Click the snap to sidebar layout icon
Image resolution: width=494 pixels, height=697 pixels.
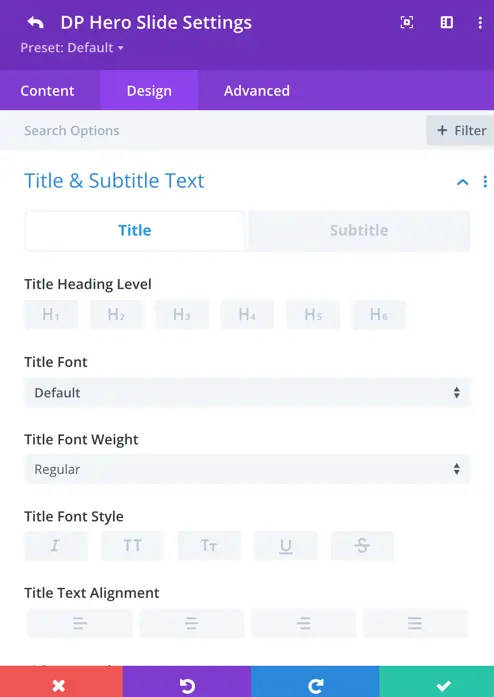click(x=446, y=23)
